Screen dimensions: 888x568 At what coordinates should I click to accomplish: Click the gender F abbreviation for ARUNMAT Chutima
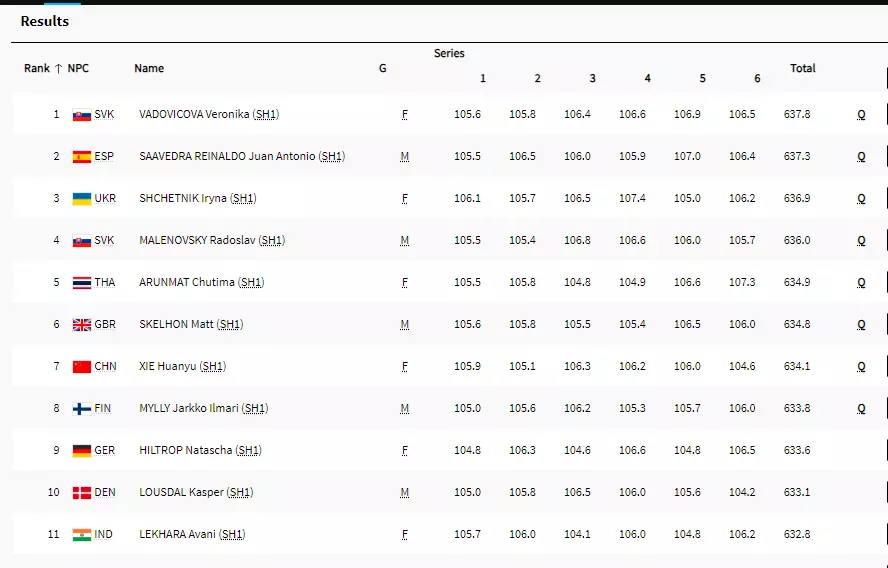coord(404,283)
